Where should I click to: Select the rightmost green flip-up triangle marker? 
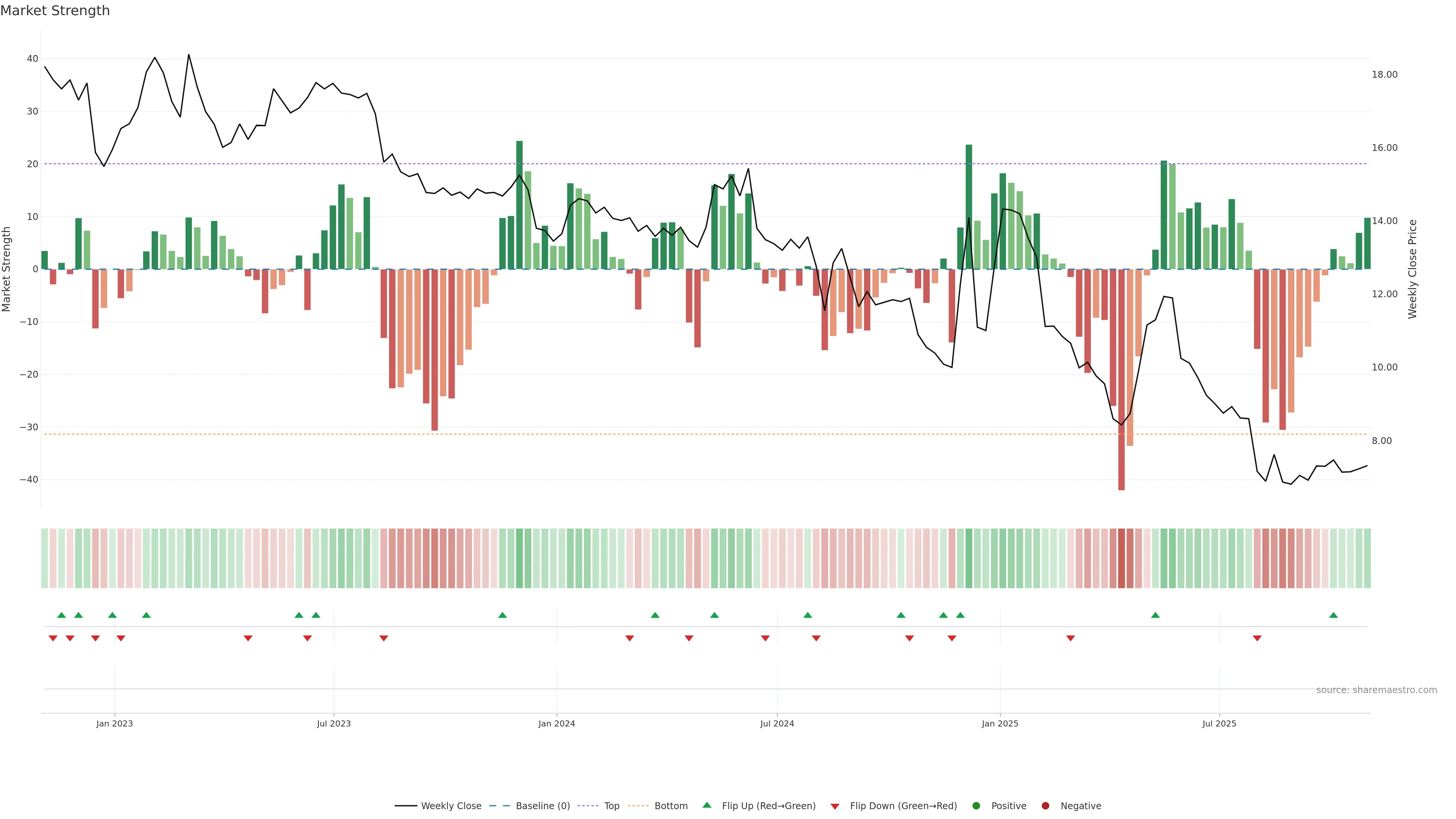pyautogui.click(x=1334, y=615)
